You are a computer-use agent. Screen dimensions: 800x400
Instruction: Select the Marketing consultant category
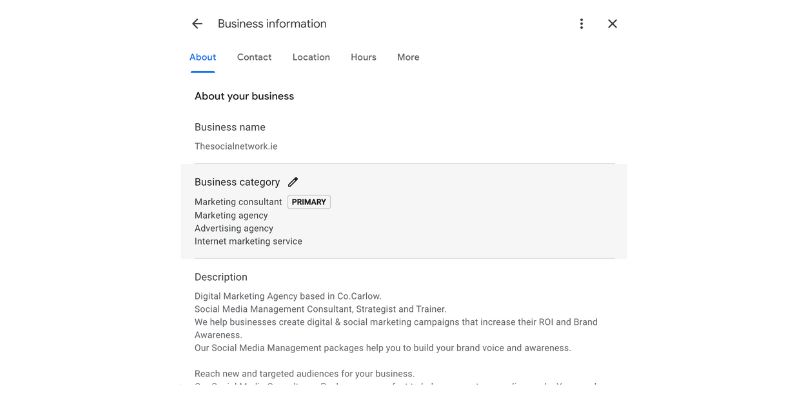pyautogui.click(x=238, y=202)
